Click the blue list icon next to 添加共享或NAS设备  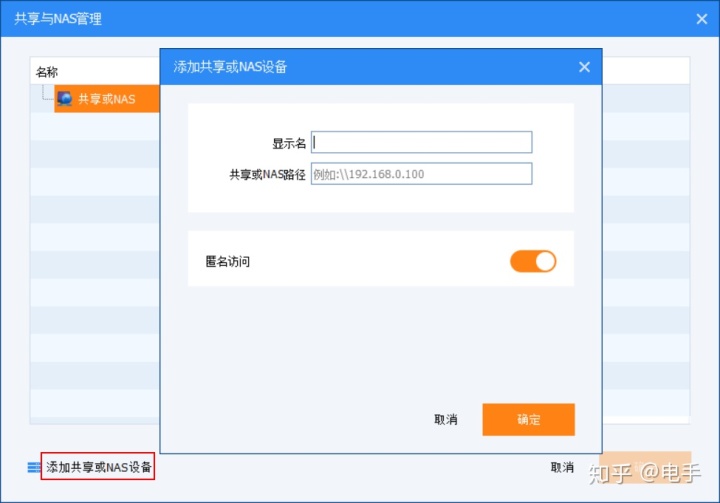(34, 467)
